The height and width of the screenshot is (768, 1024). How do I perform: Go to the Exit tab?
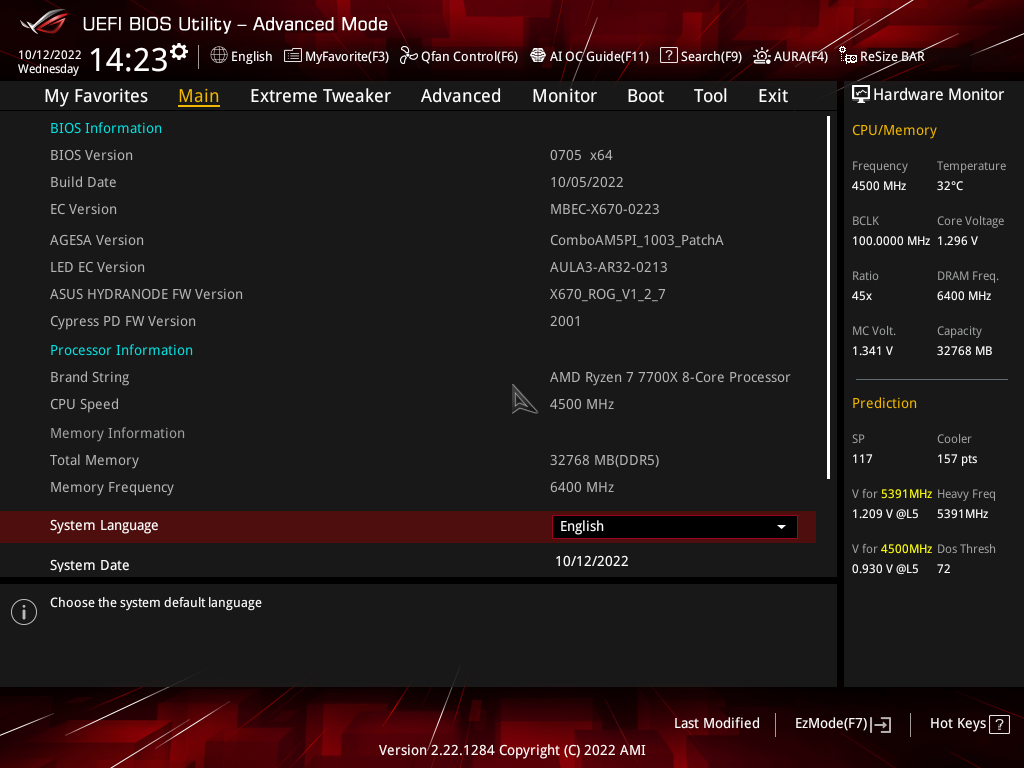pos(773,96)
